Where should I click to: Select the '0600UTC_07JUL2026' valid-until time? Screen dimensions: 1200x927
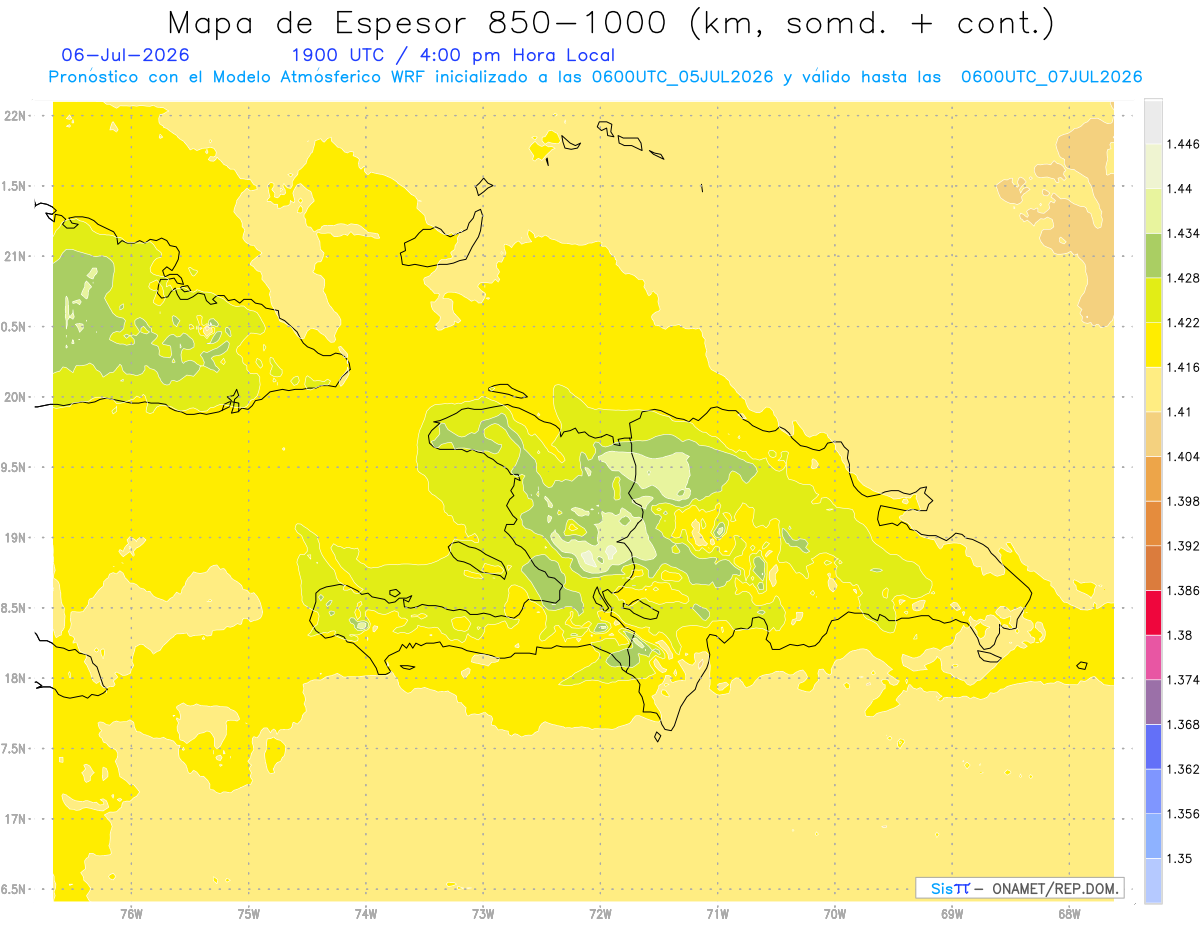click(1051, 77)
